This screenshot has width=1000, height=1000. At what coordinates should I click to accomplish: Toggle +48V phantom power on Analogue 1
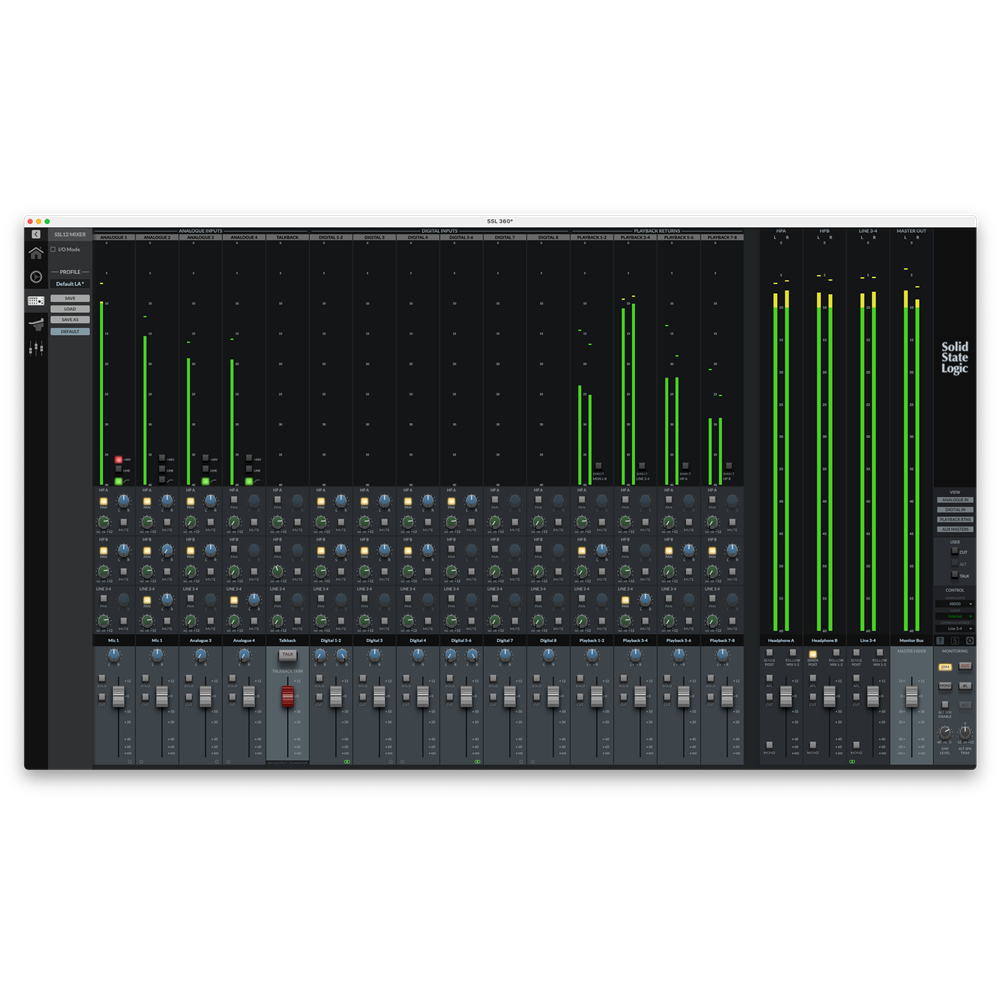119,459
